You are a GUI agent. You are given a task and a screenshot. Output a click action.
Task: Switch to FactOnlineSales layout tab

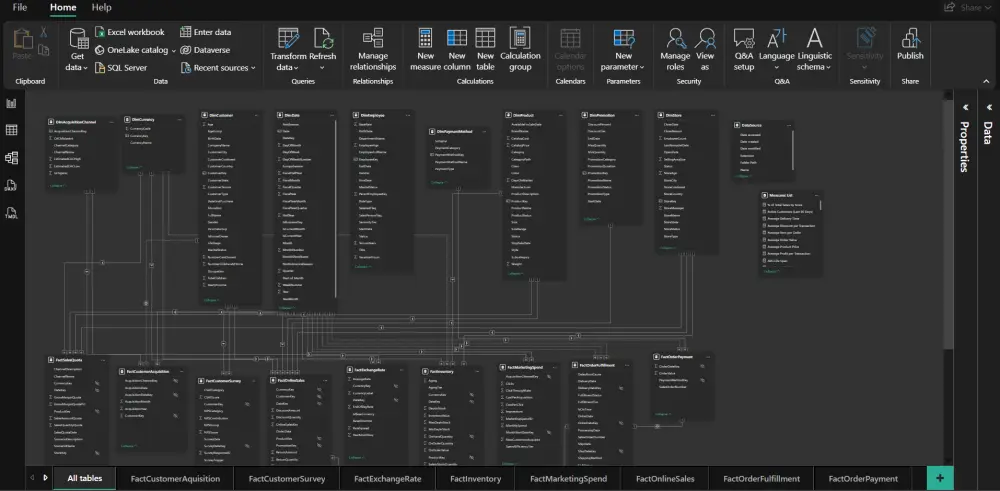pos(665,478)
